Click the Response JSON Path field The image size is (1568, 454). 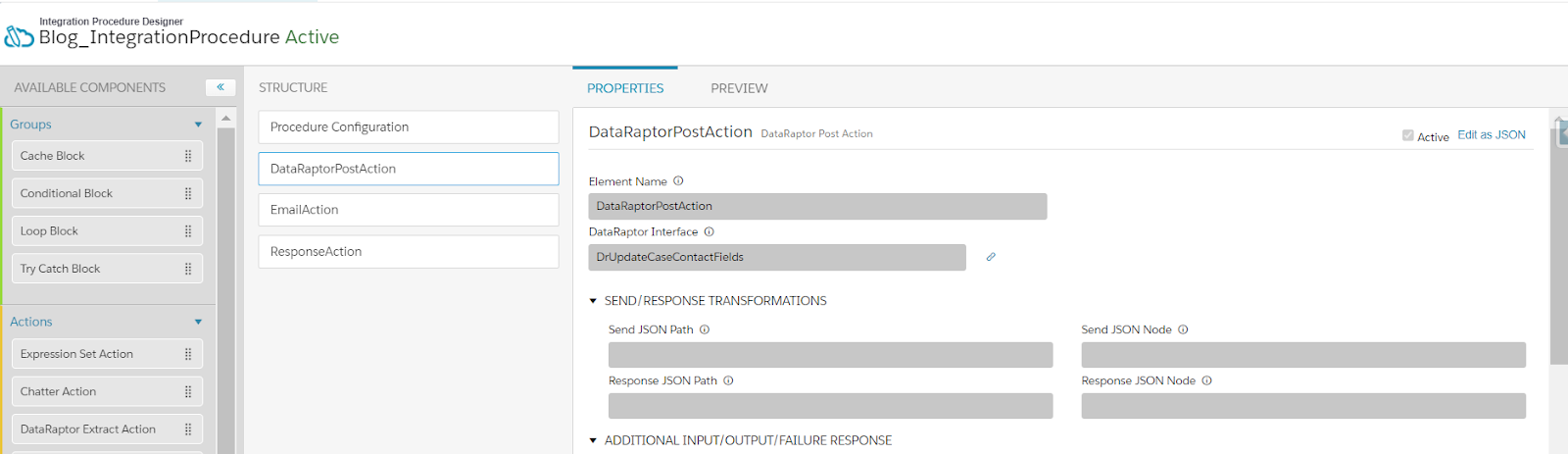831,406
